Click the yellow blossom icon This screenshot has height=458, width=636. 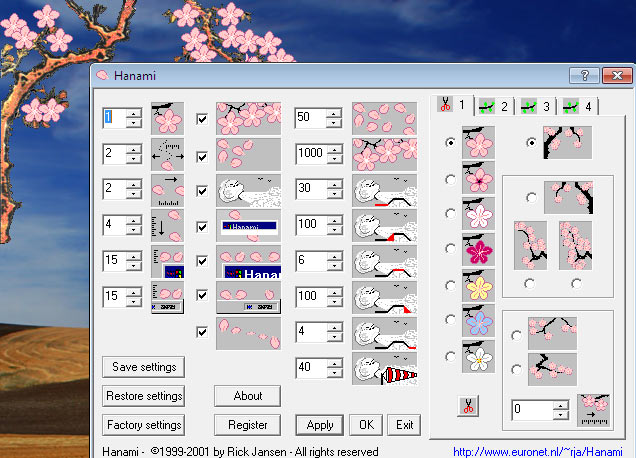[479, 285]
